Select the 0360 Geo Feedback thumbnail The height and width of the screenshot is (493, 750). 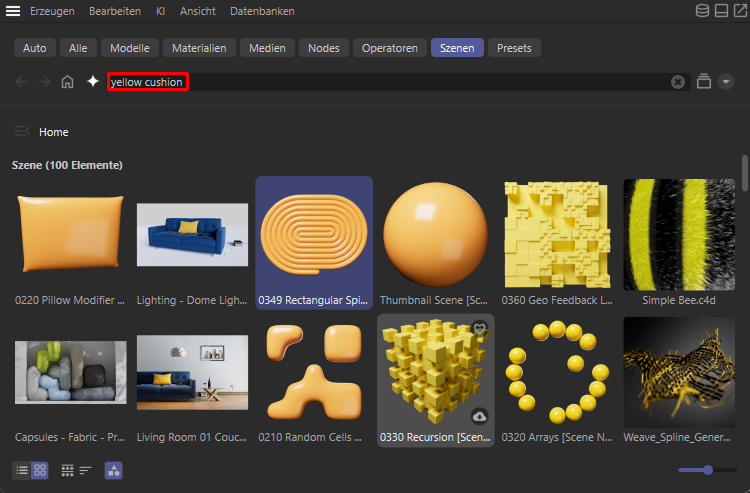557,234
